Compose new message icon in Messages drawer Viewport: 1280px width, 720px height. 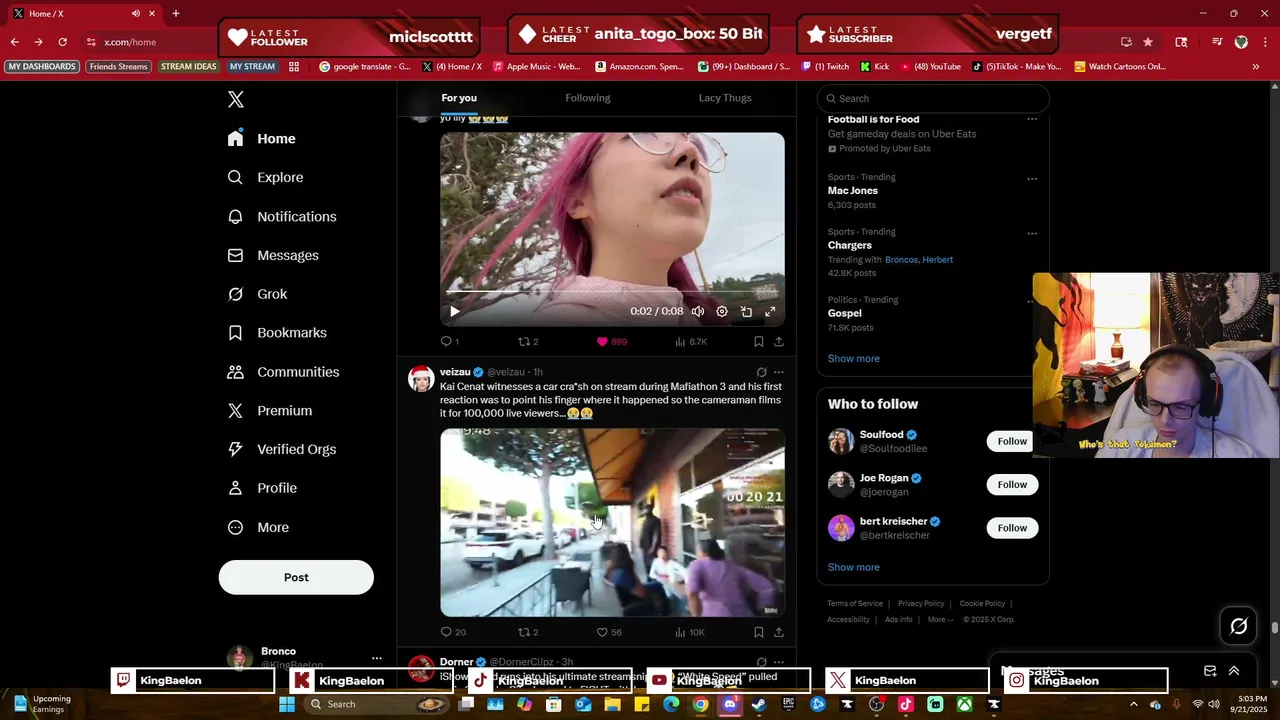pos(1210,671)
